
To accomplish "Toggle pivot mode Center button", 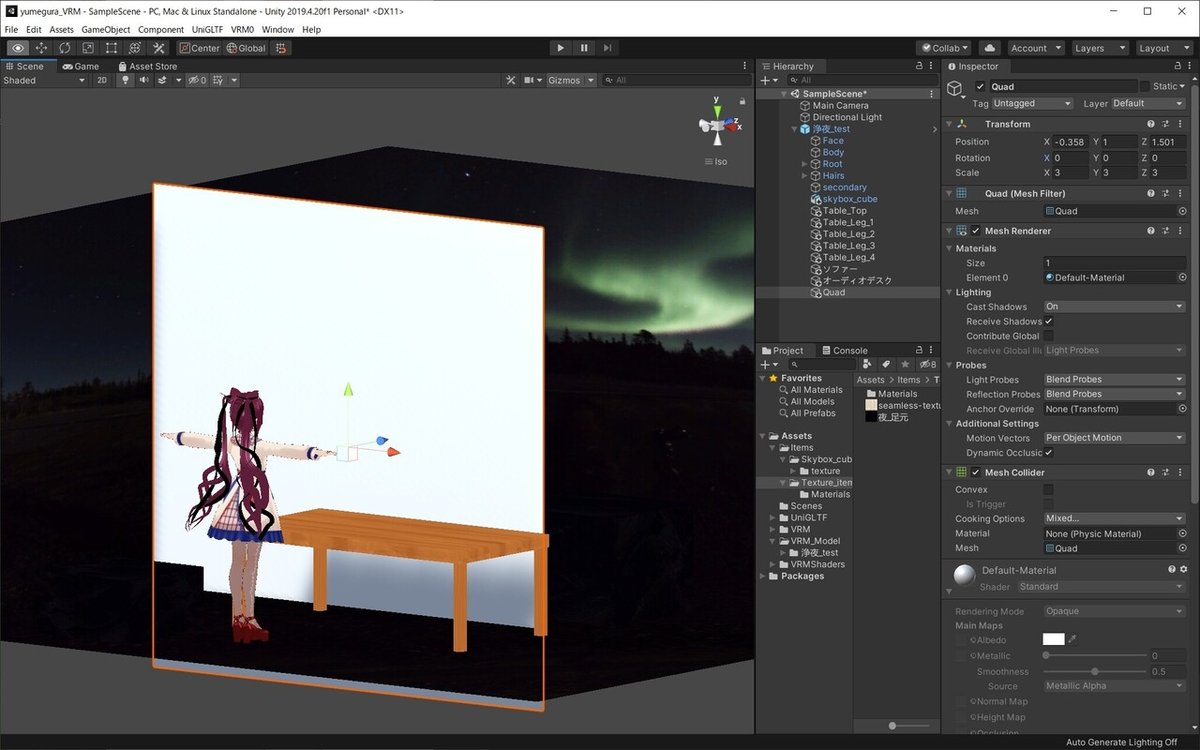I will pyautogui.click(x=200, y=48).
